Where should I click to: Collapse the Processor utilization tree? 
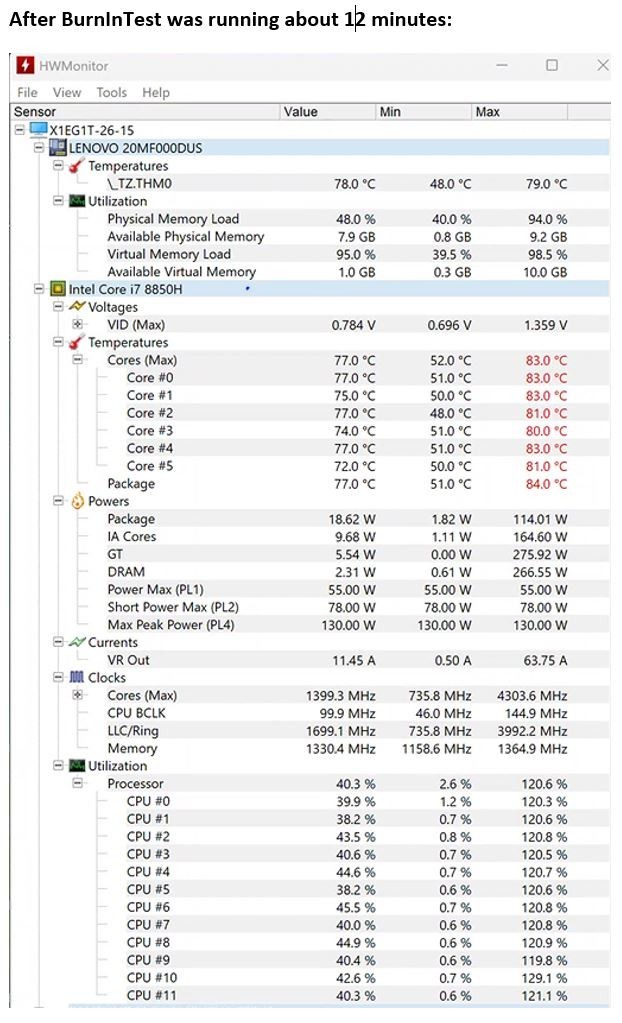(x=77, y=783)
